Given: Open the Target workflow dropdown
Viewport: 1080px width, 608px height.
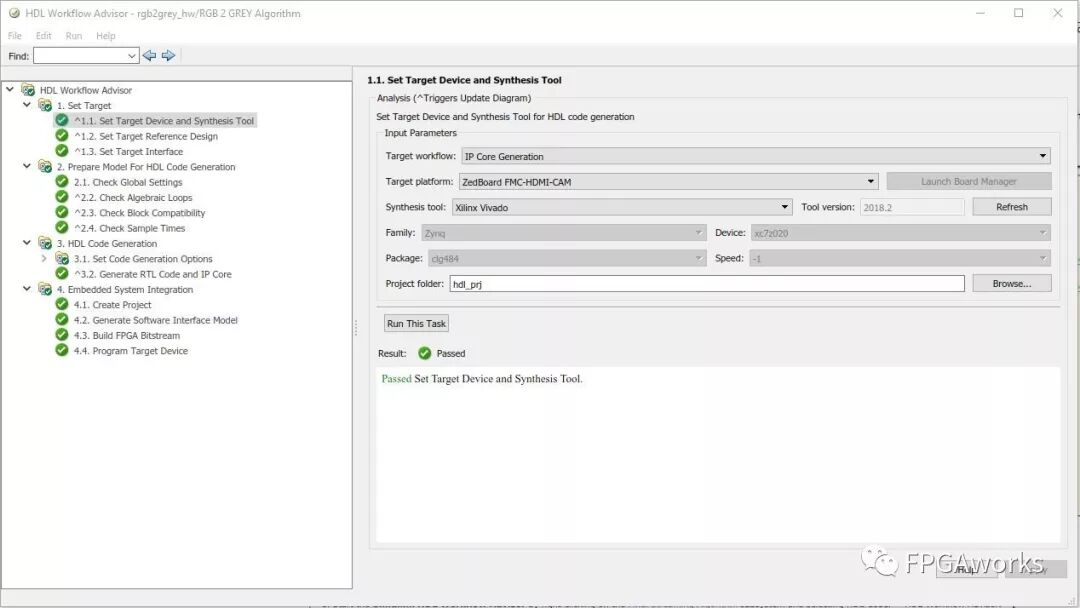Looking at the screenshot, I should tap(755, 156).
